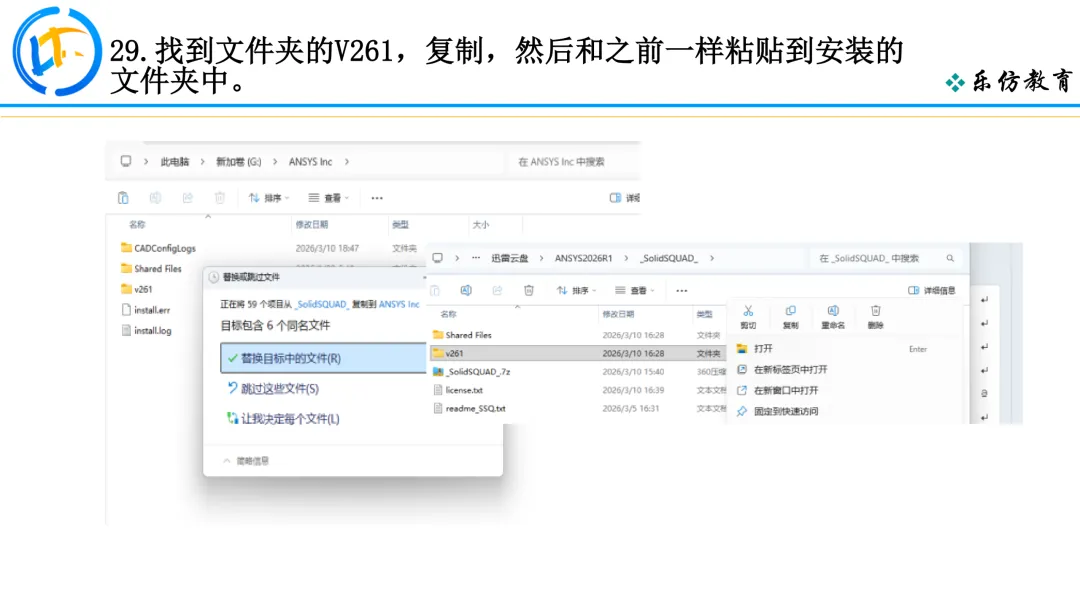Click the install.log file icon
1080x608 pixels.
(126, 331)
